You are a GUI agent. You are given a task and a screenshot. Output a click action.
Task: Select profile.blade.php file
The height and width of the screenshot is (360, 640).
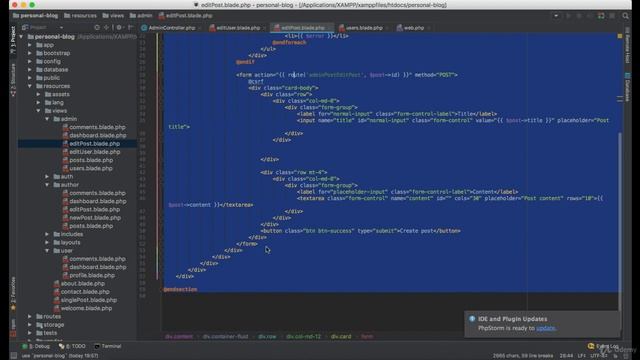(x=88, y=275)
